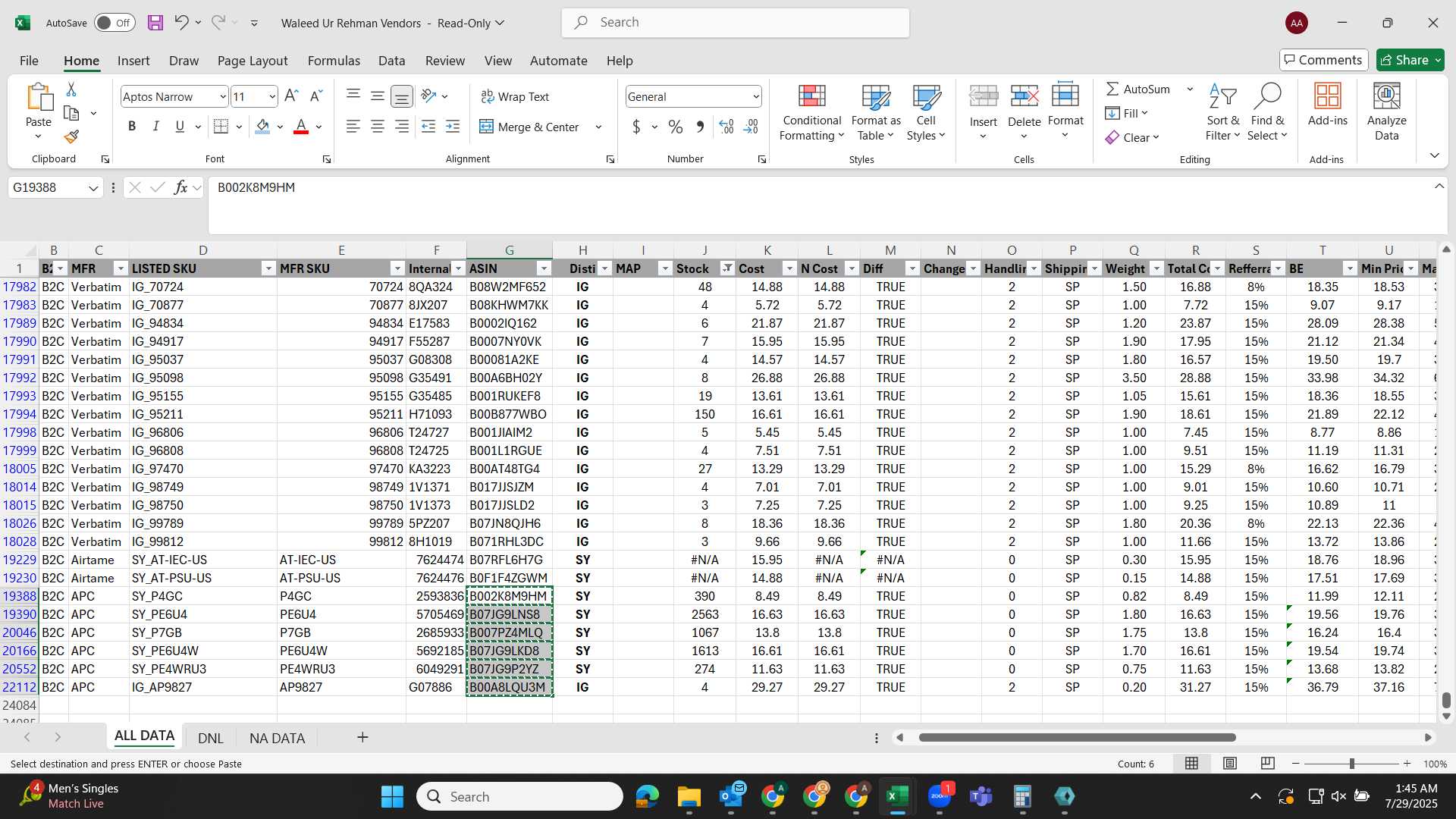The height and width of the screenshot is (819, 1456).
Task: Add a new sheet with plus button
Action: tap(362, 737)
